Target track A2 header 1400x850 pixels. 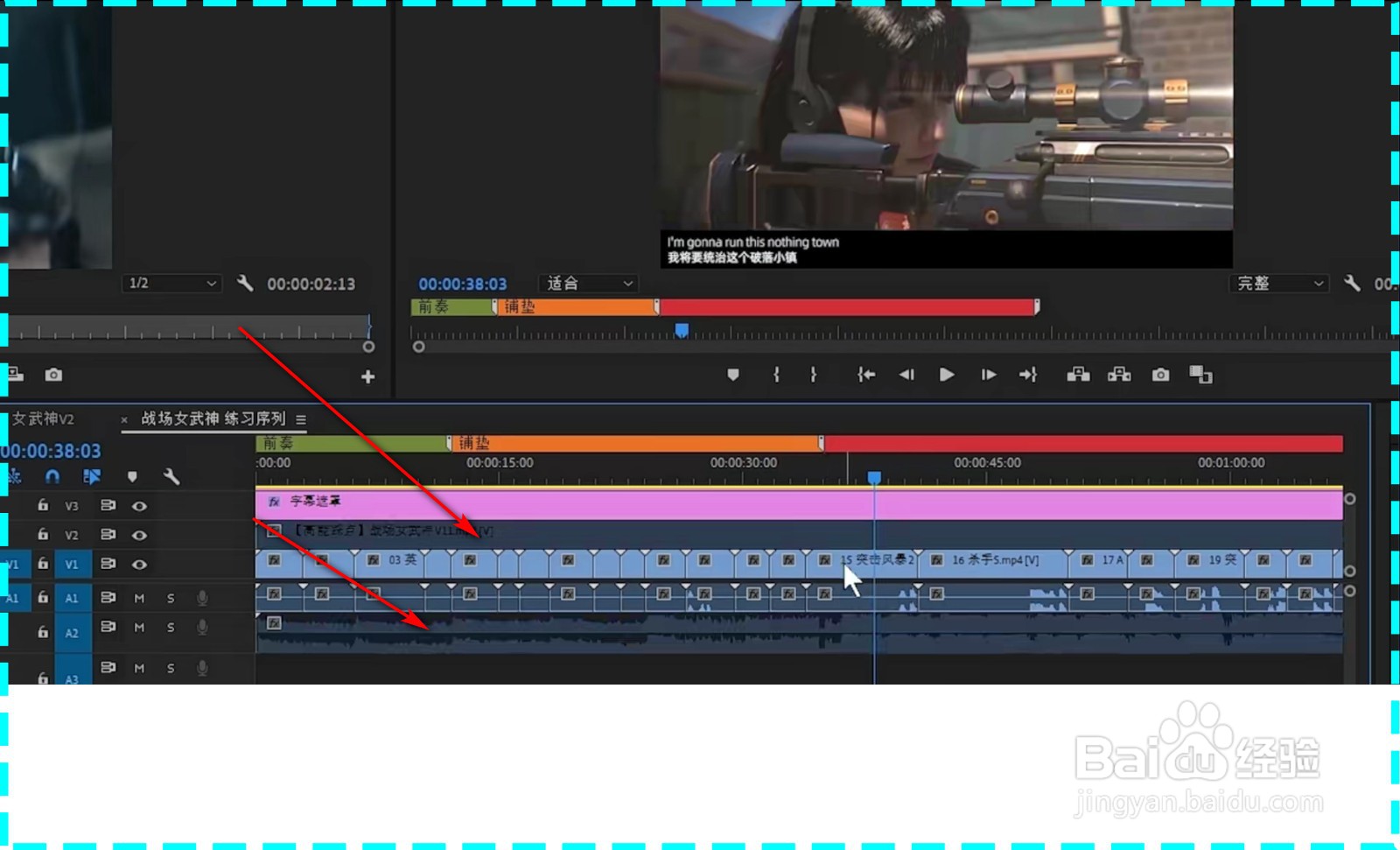point(72,632)
